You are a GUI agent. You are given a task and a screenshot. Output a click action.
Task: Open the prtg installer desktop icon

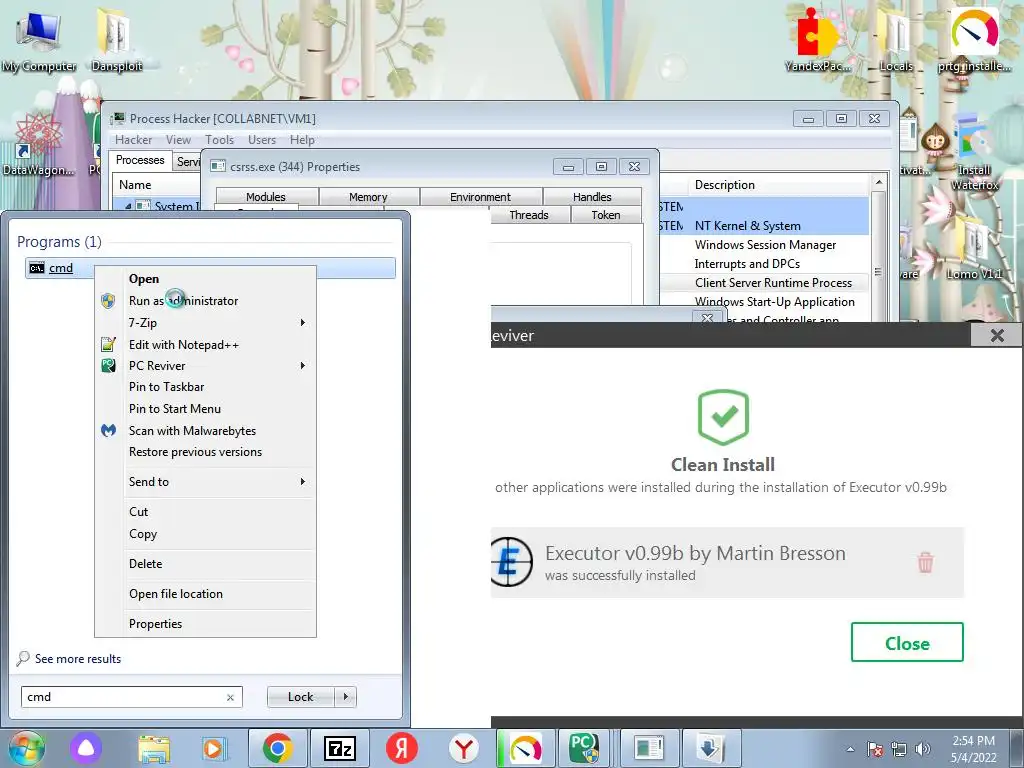click(x=974, y=40)
